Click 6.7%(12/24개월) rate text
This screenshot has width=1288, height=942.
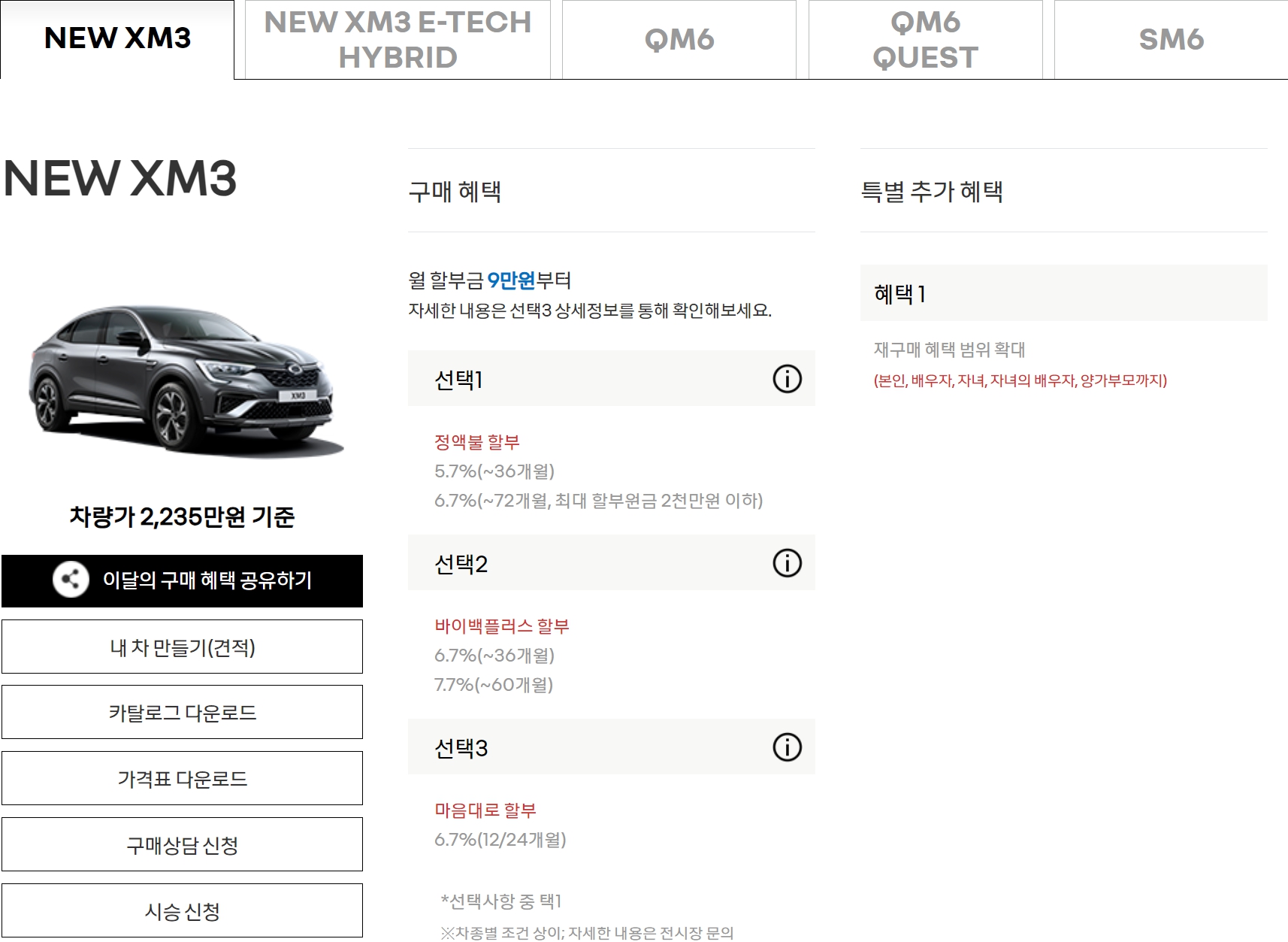coord(500,839)
